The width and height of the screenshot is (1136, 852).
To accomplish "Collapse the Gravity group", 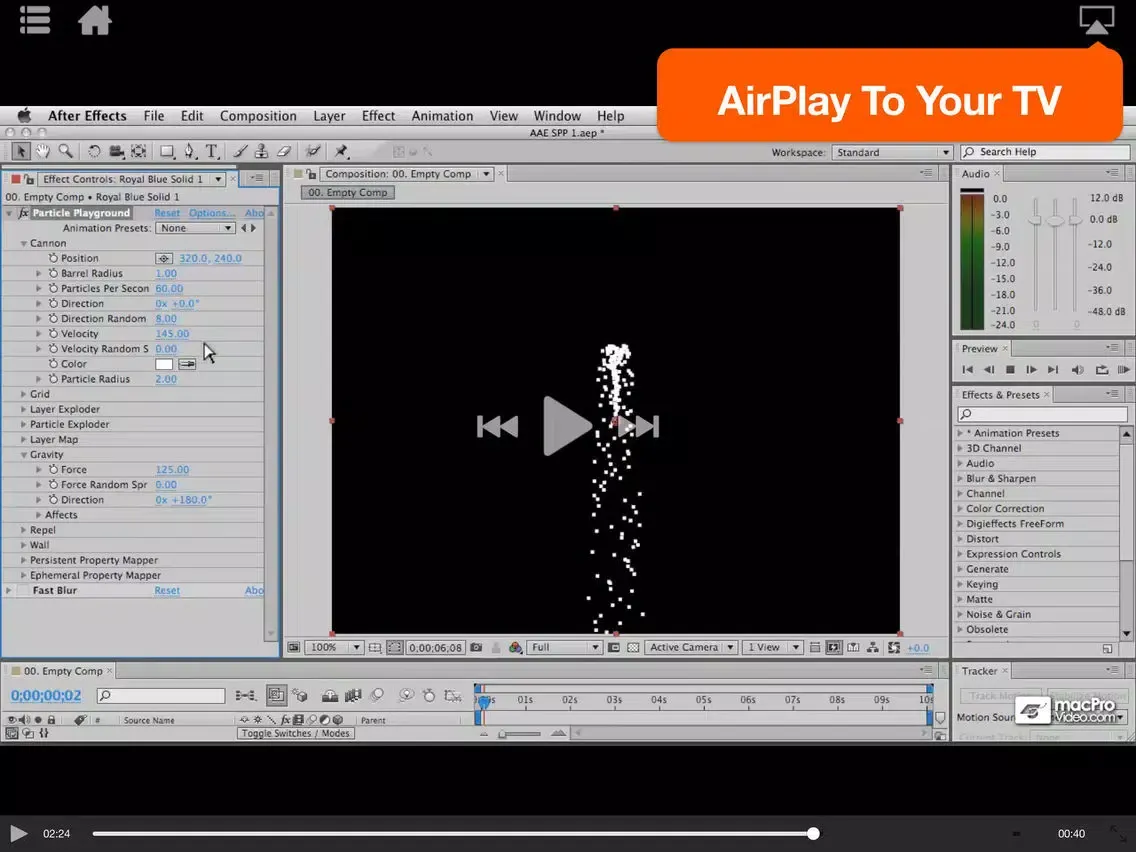I will pyautogui.click(x=24, y=455).
